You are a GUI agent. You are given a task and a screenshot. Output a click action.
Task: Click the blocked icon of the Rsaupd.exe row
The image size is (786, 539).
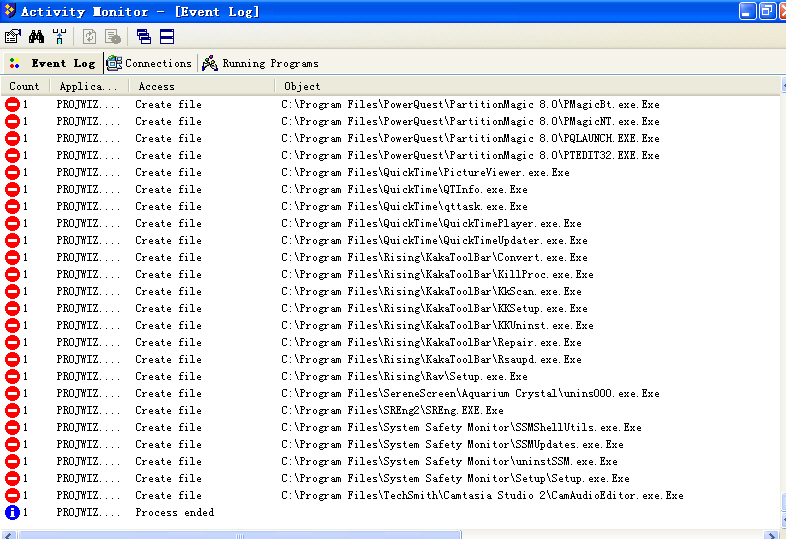click(12, 360)
